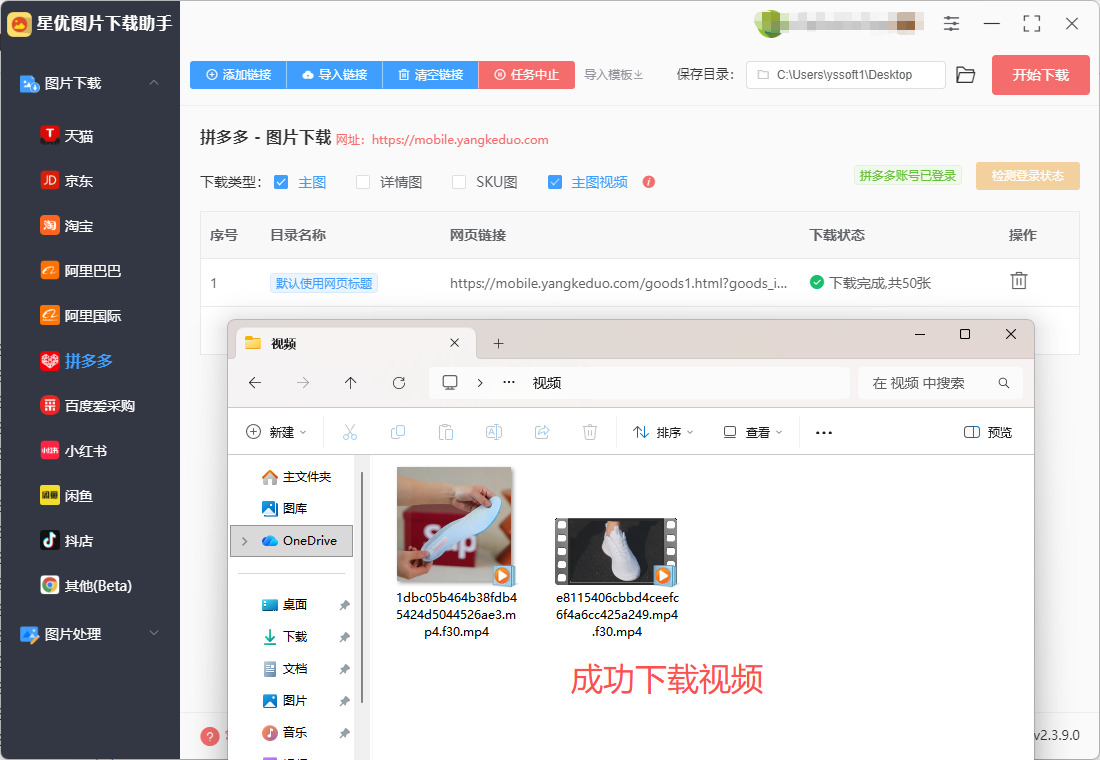
Task: Click the Share icon in Explorer toolbar
Action: tap(542, 432)
